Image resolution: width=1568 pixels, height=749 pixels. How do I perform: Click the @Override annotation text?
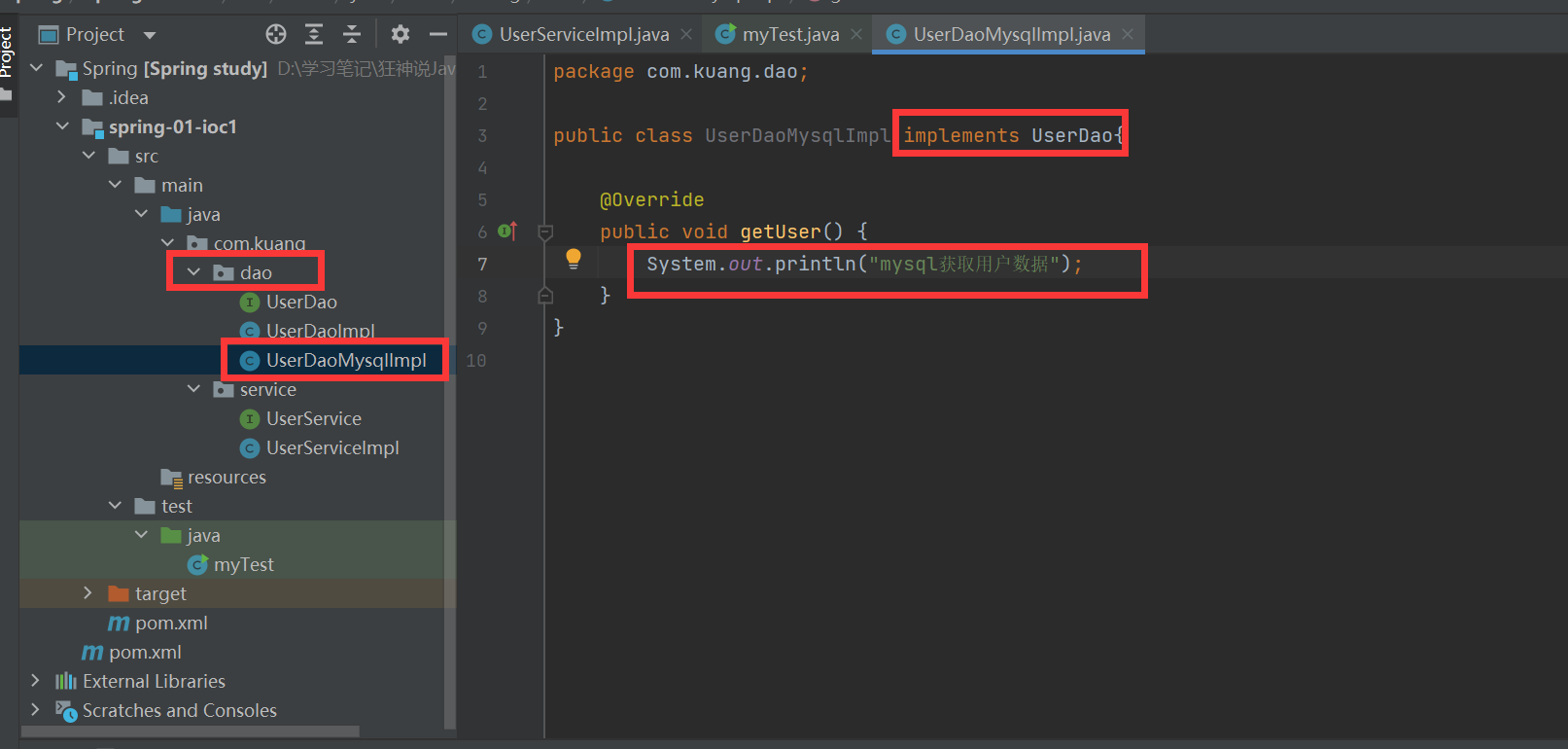[651, 199]
